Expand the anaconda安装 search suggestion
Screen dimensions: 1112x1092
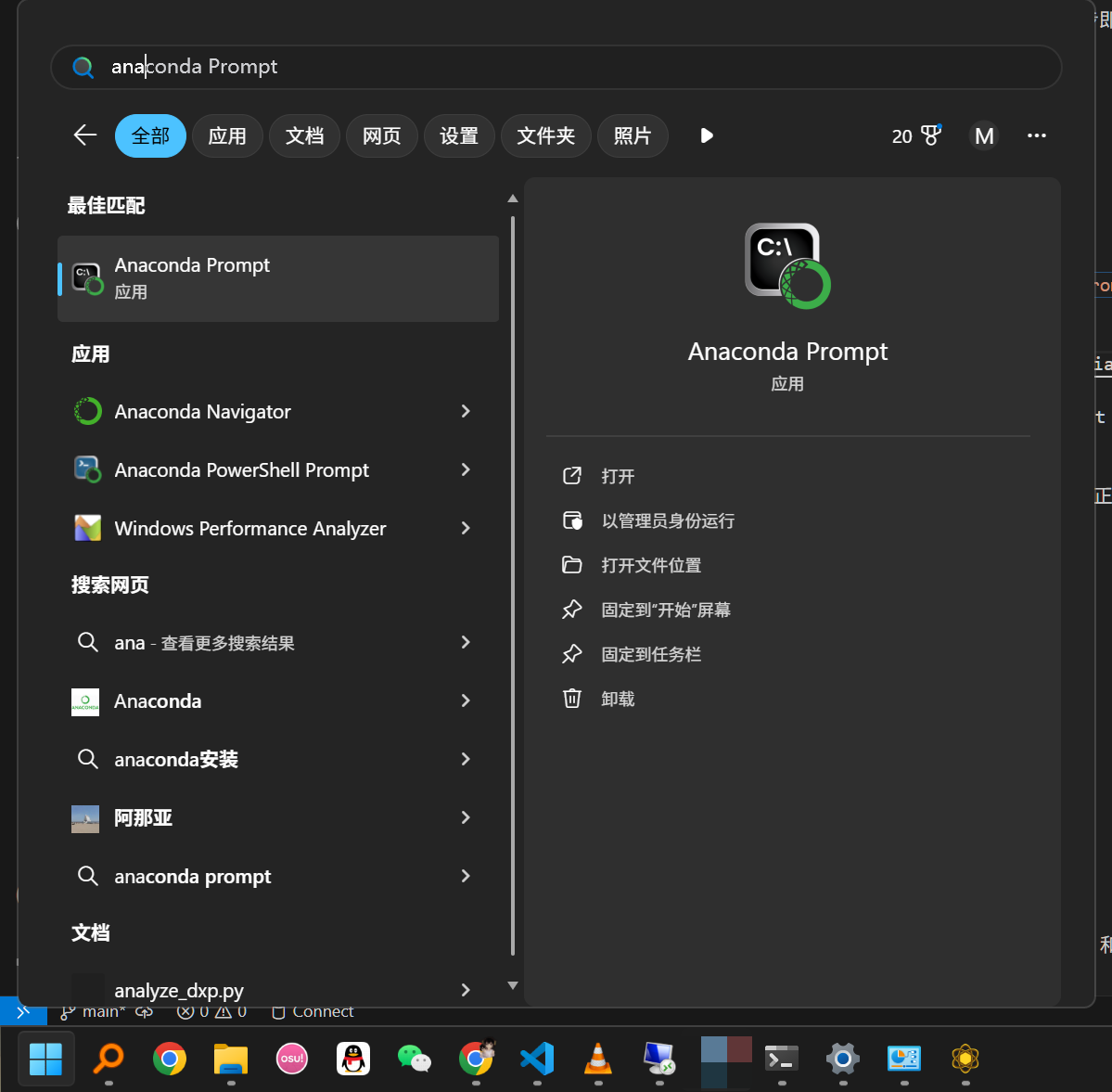(x=466, y=759)
